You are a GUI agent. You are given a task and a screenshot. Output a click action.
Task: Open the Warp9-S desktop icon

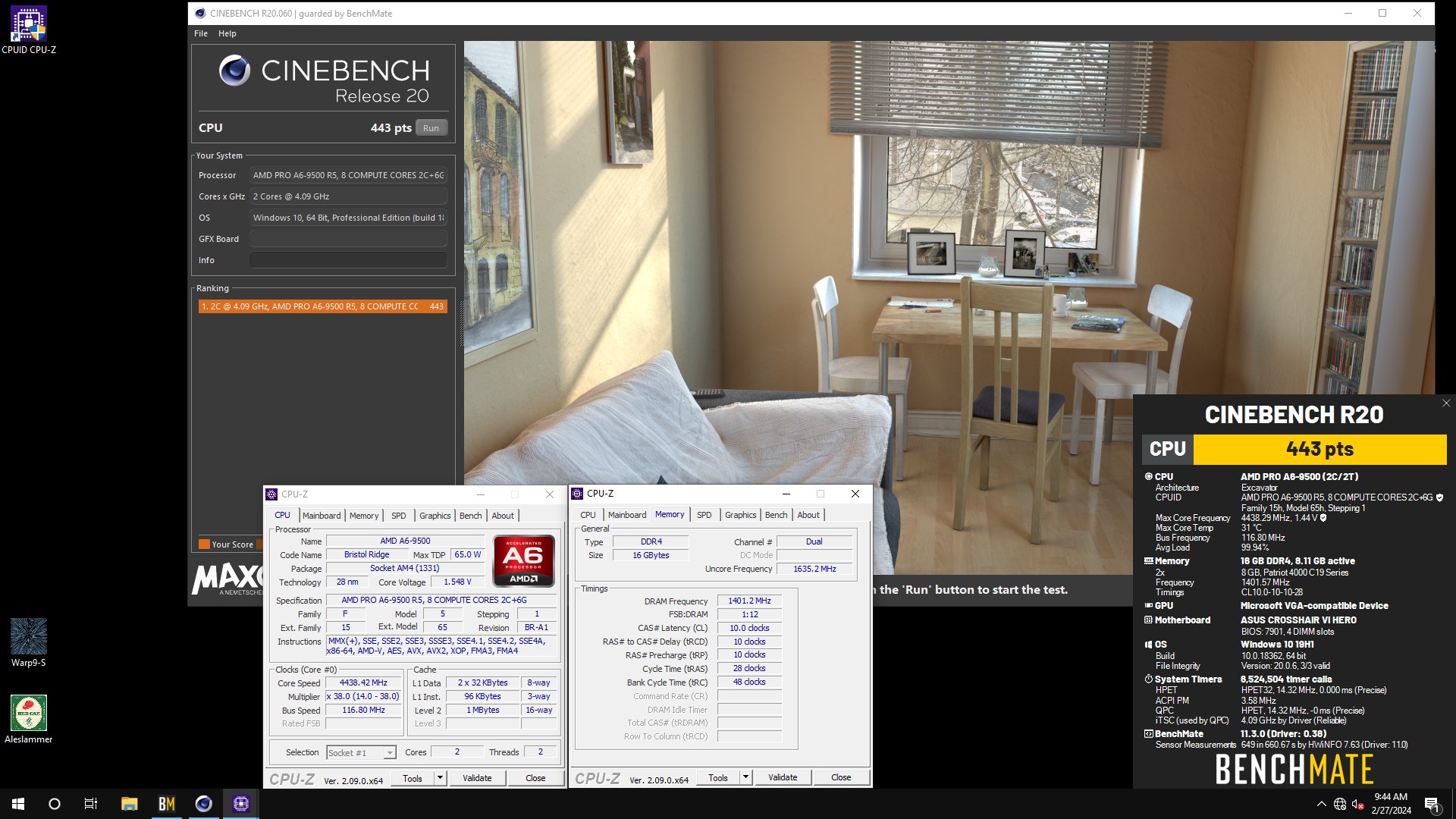pyautogui.click(x=28, y=642)
